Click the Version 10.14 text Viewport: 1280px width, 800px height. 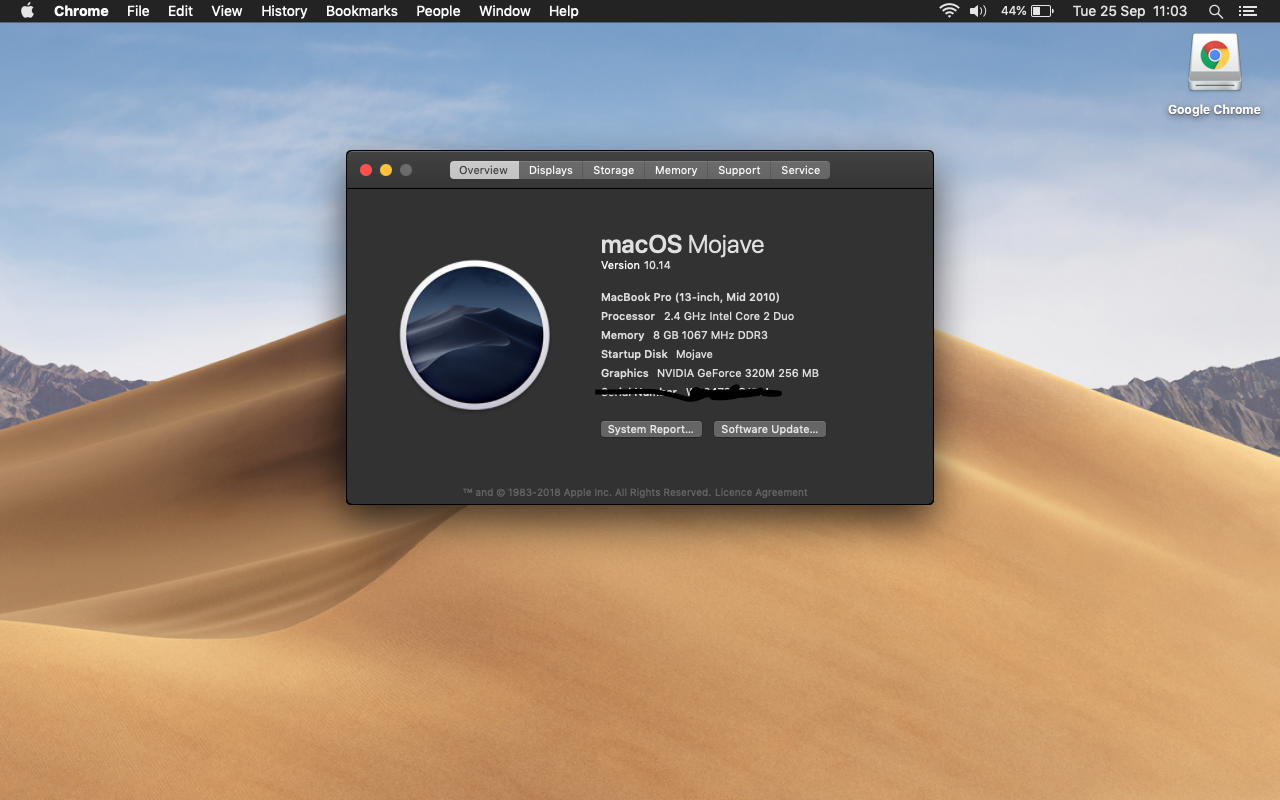click(x=636, y=265)
